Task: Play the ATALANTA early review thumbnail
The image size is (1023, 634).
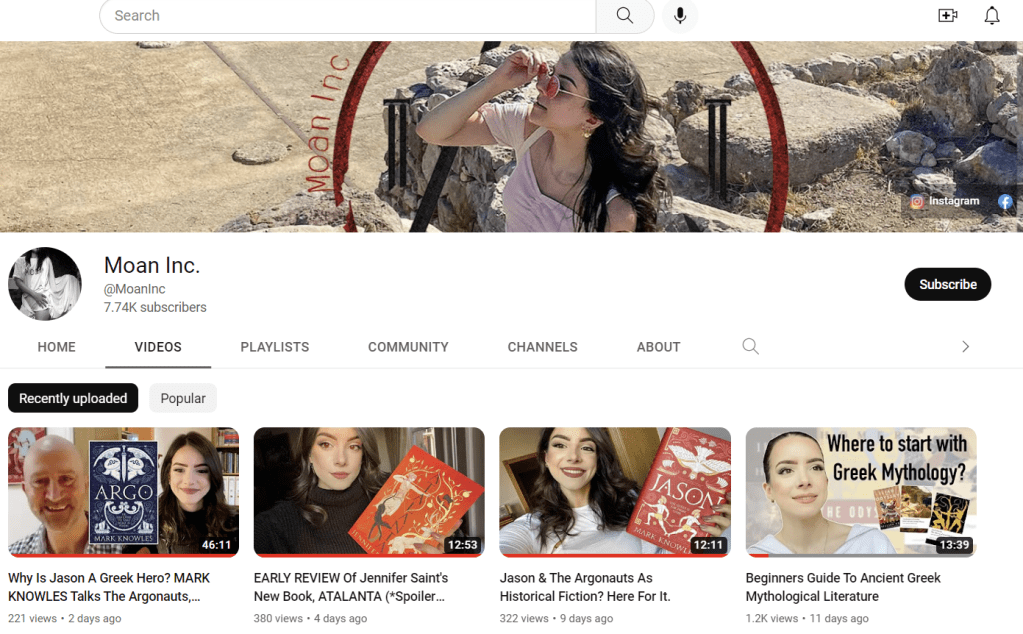Action: pos(369,491)
